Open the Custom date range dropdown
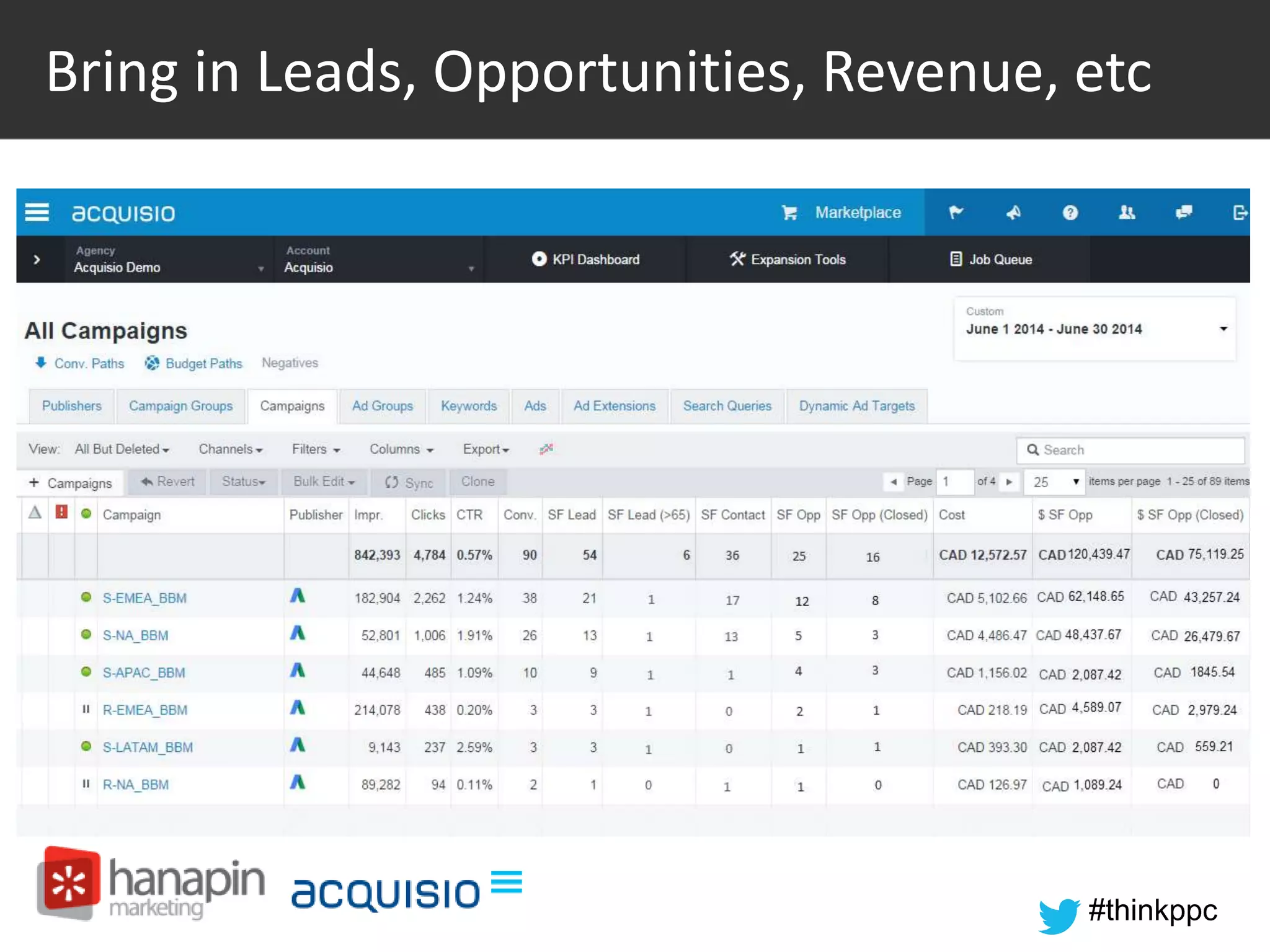 [1095, 328]
